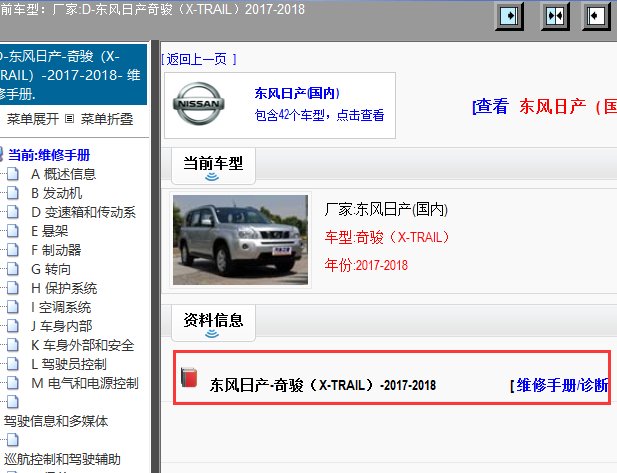Screen dimensions: 617x473
Task: Click page icon beside F 制动器
Action: tap(13, 250)
